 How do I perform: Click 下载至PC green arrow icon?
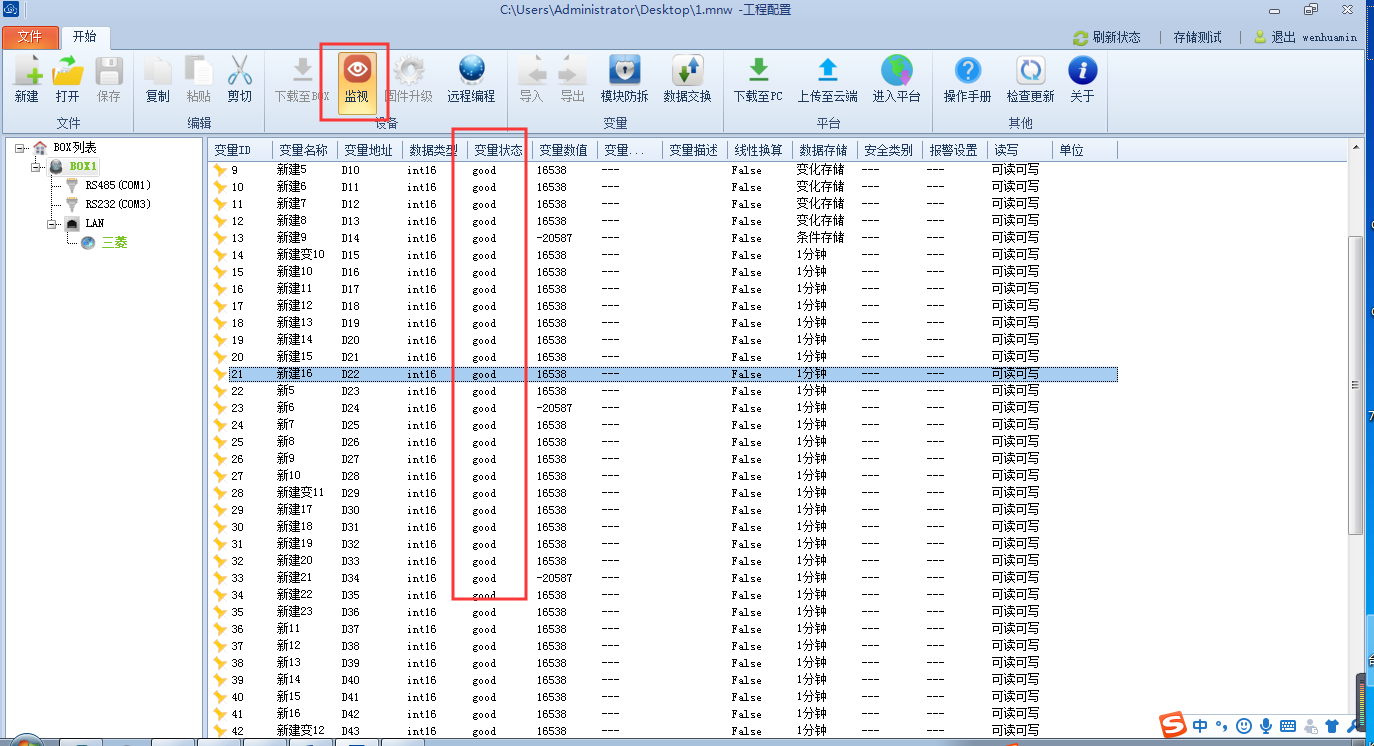coord(758,78)
